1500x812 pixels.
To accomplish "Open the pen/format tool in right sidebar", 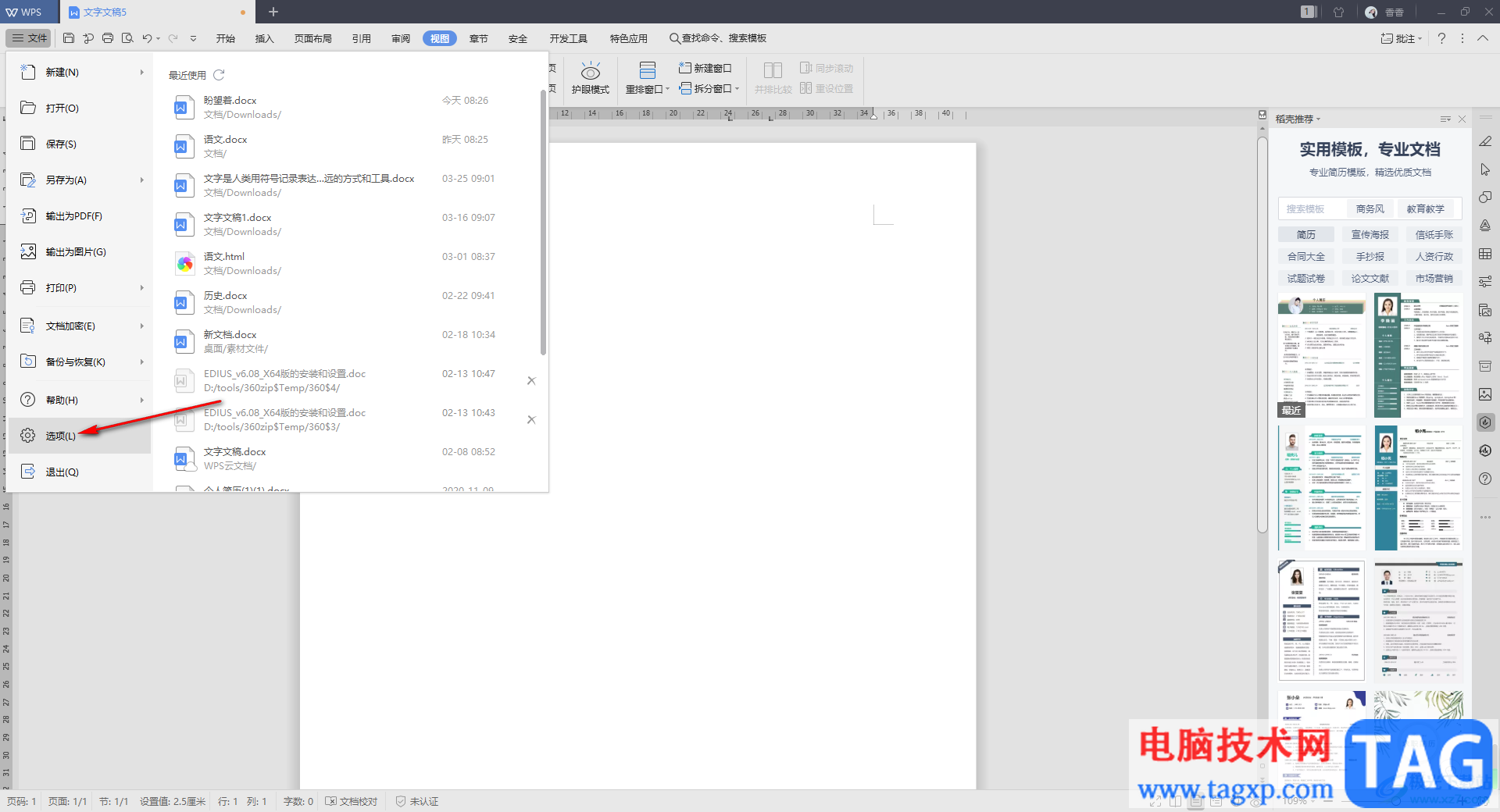I will 1485,141.
